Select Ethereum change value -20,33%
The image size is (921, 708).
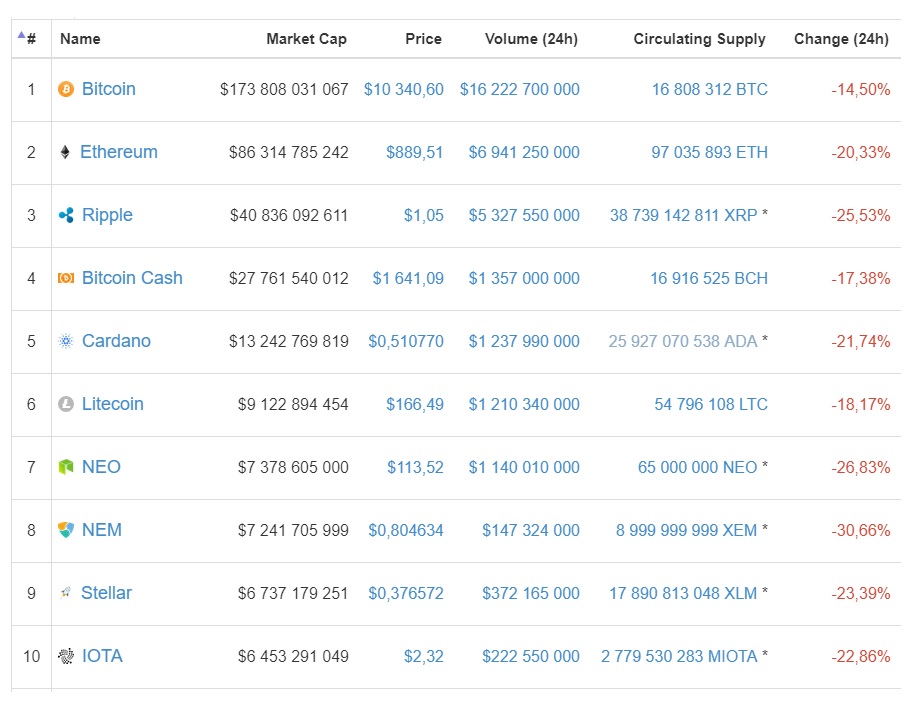[x=861, y=152]
